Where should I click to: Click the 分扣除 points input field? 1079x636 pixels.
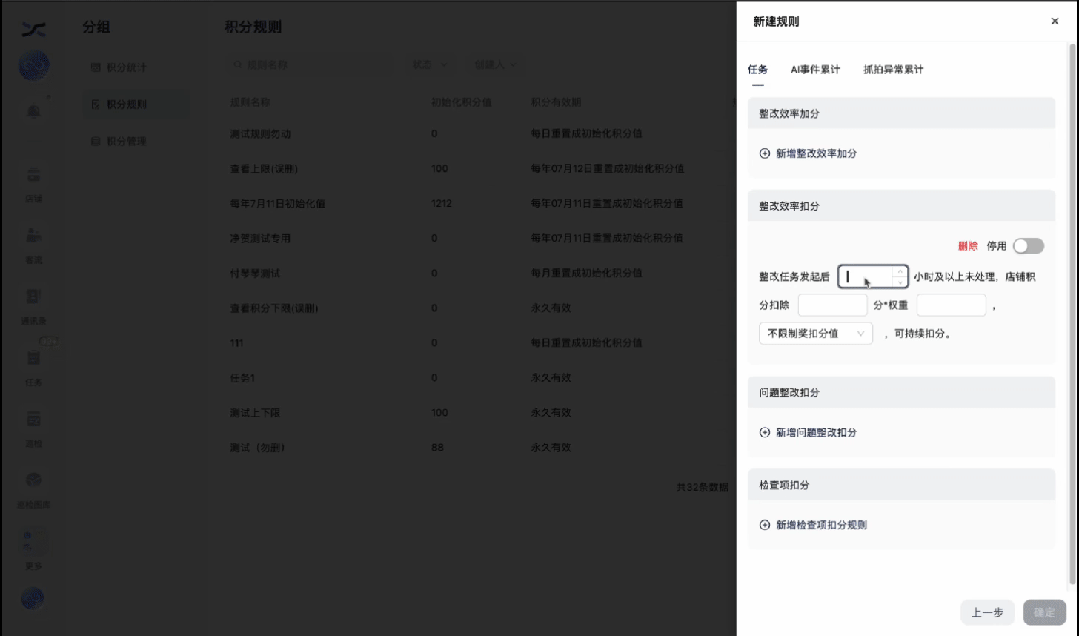pyautogui.click(x=832, y=305)
